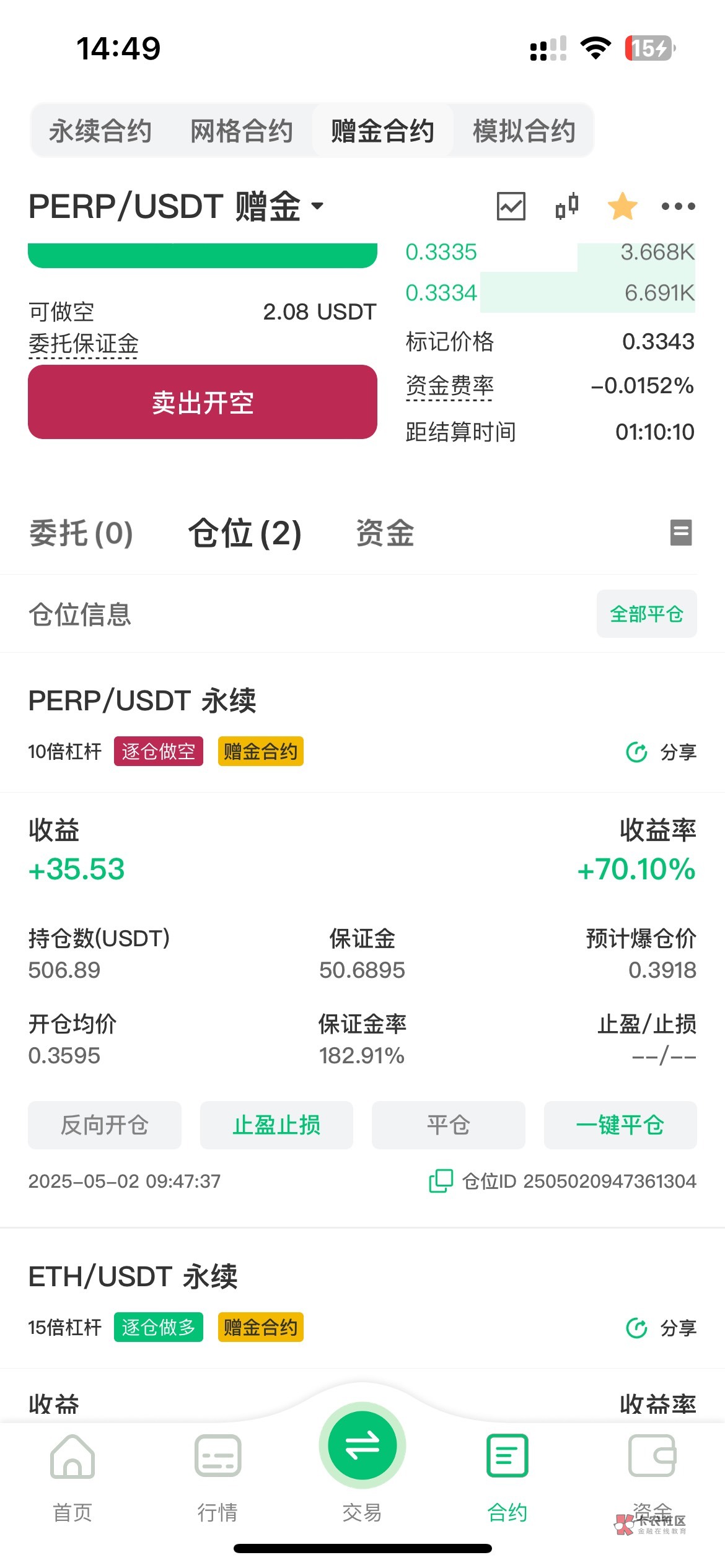Open the price chart line icon

click(x=511, y=206)
